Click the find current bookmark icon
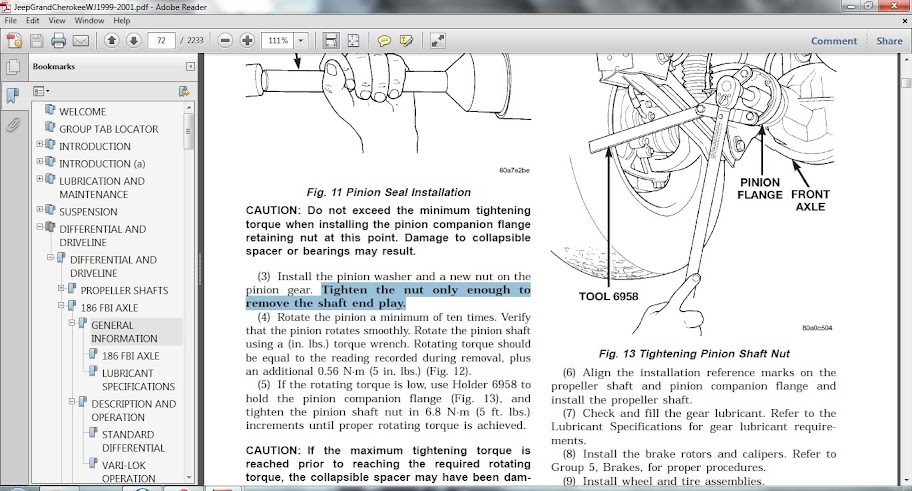This screenshot has height=491, width=912. pyautogui.click(x=184, y=91)
